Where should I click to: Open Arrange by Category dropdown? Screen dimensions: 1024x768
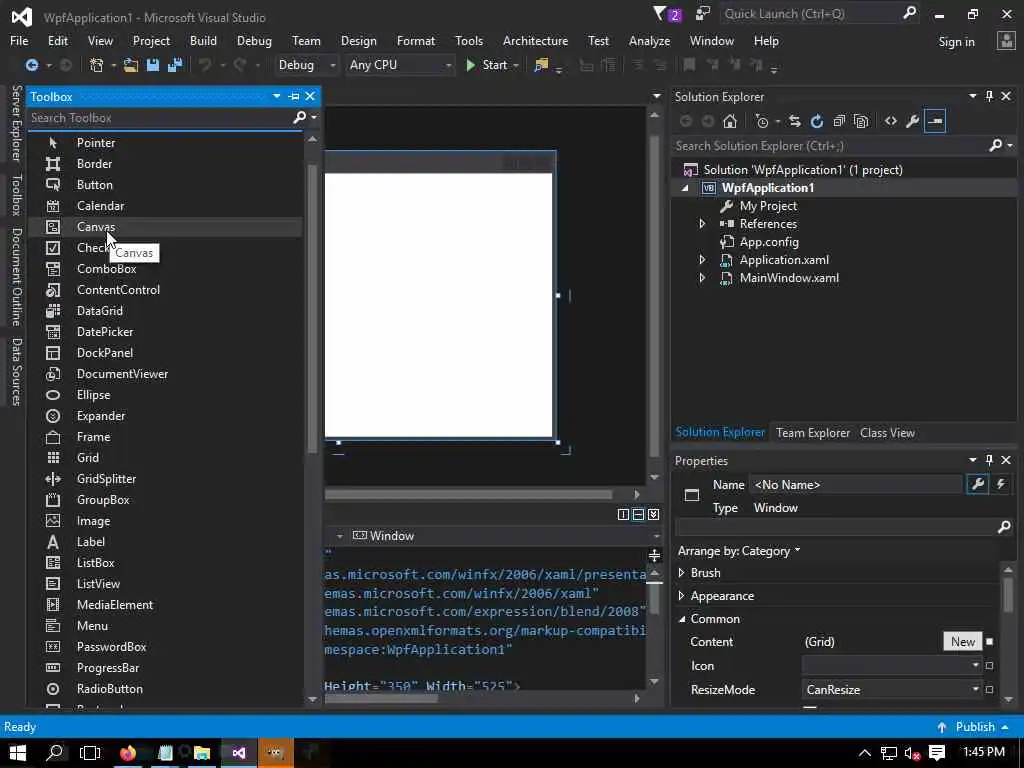pos(739,551)
